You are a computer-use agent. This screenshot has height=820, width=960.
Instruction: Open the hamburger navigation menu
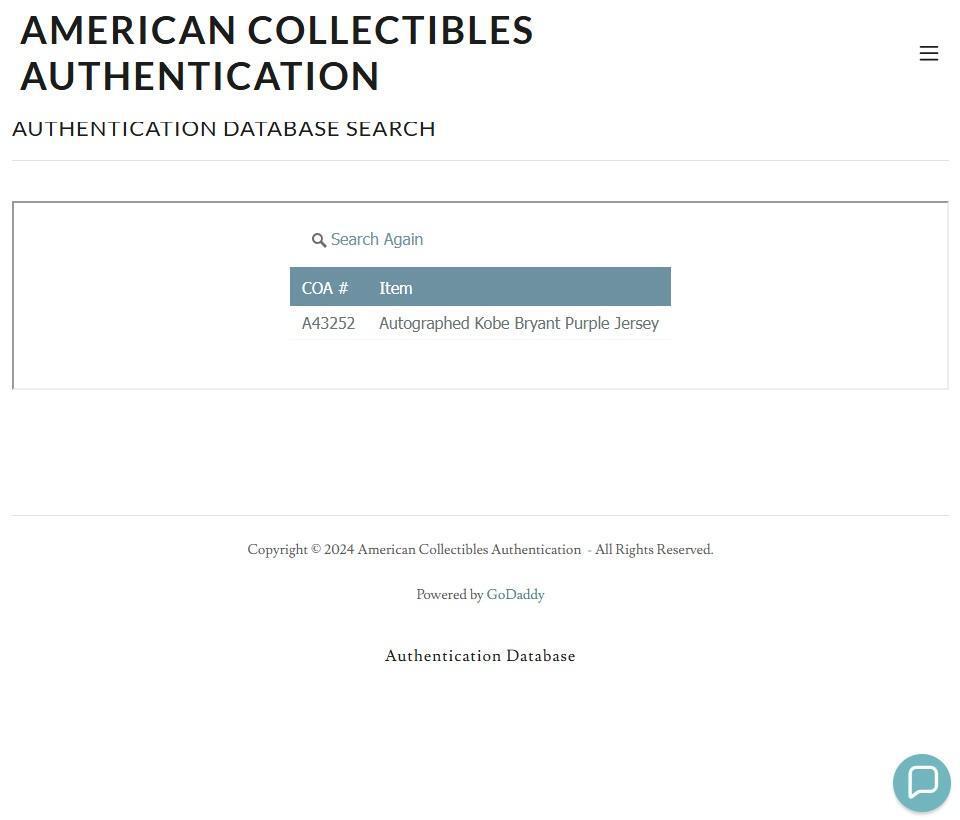click(928, 54)
